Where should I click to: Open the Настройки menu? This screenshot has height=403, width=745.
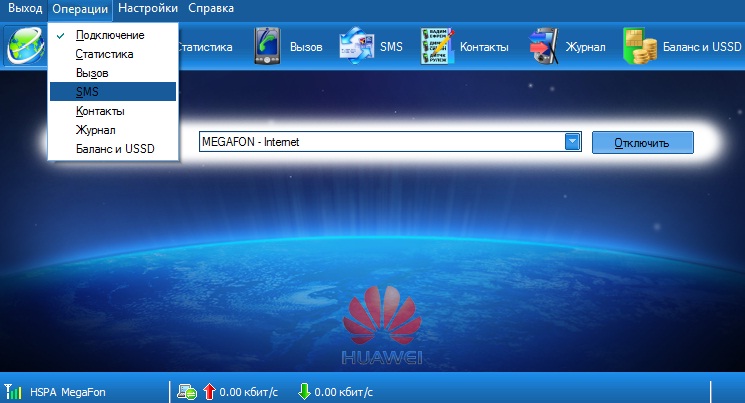click(148, 9)
